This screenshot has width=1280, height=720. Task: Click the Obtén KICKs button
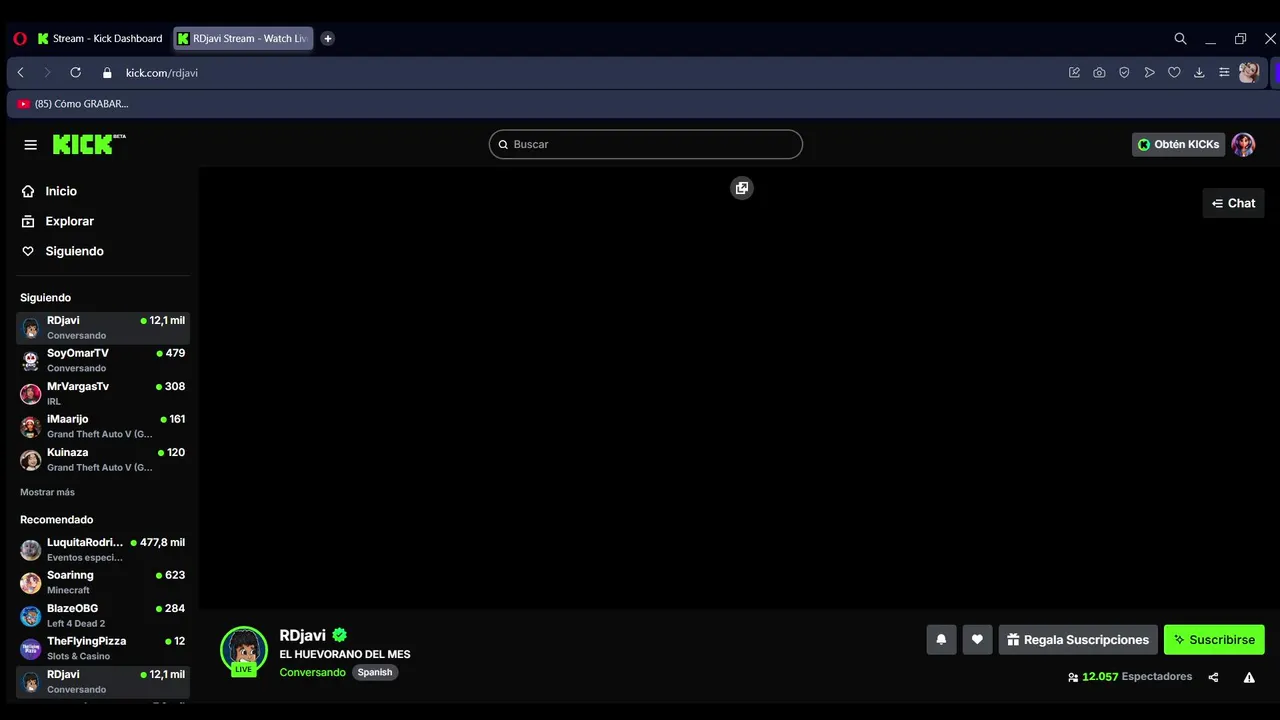(1178, 144)
